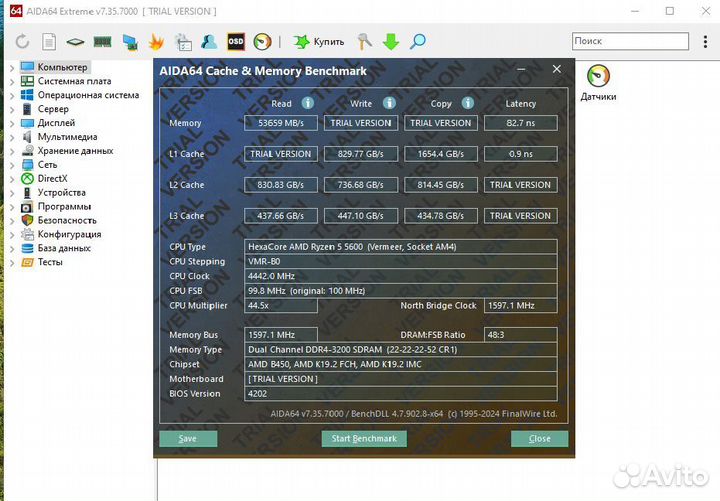This screenshot has width=720, height=501.
Task: Open the Report page icon
Action: pyautogui.click(x=49, y=42)
